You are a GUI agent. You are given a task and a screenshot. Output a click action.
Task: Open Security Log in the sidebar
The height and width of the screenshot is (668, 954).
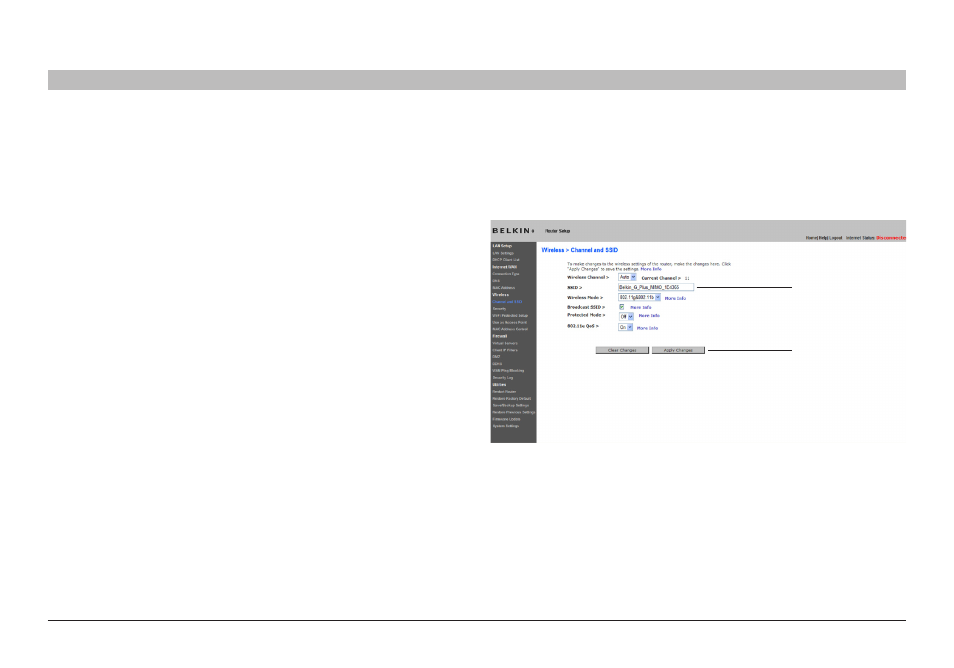[503, 378]
